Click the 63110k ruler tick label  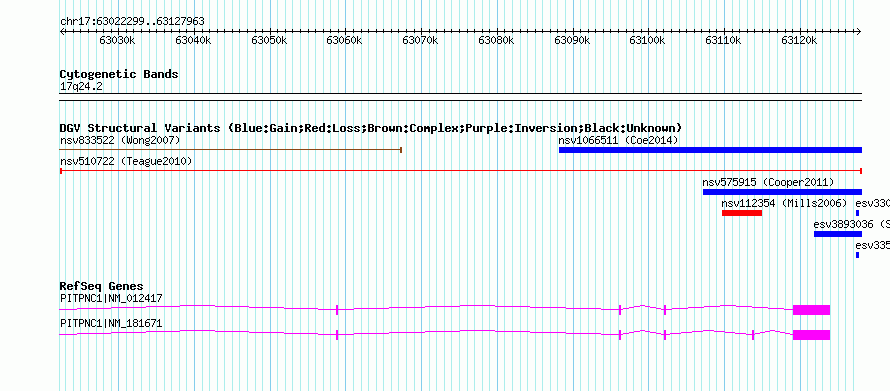(724, 40)
